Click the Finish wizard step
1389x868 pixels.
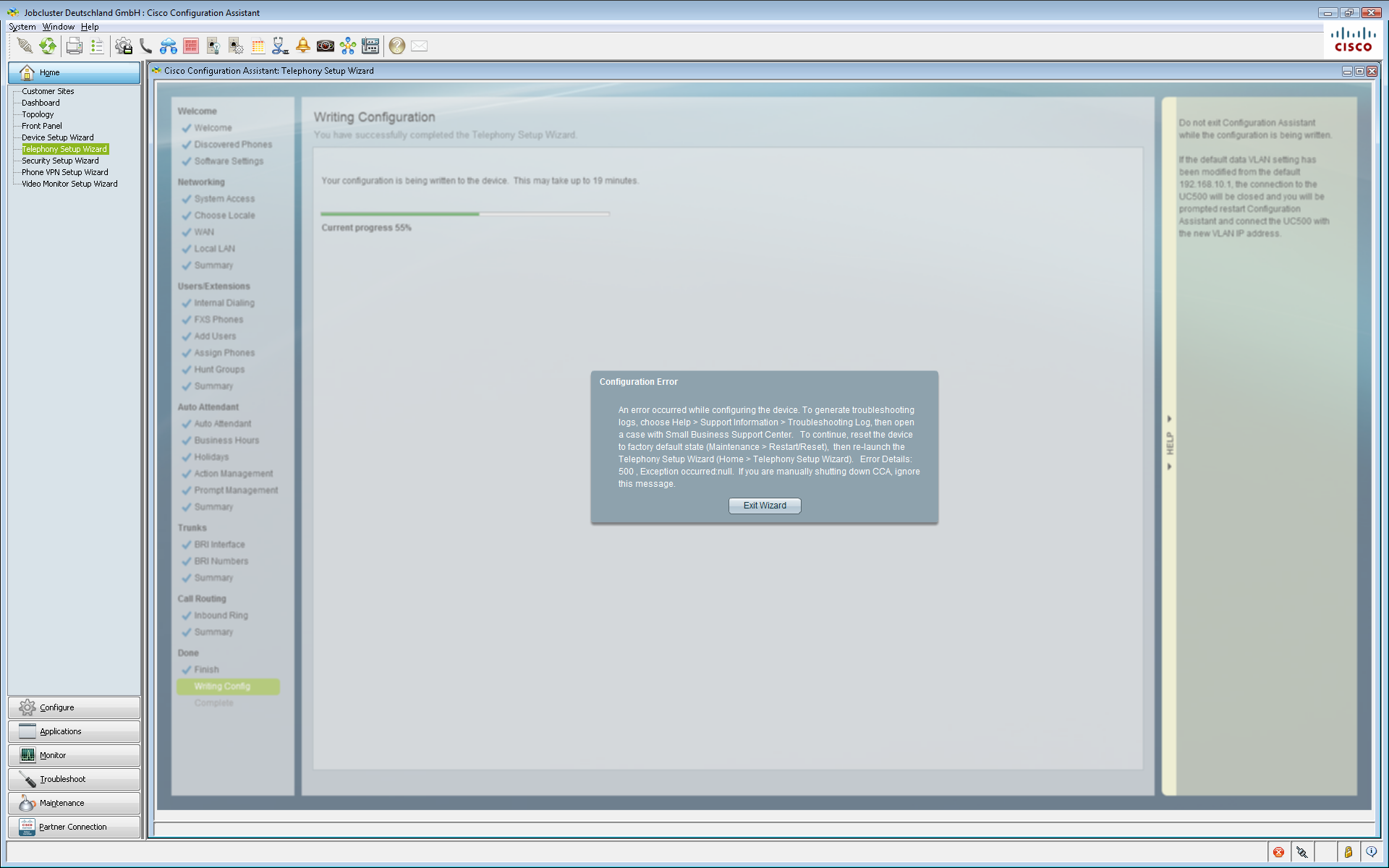click(x=206, y=670)
